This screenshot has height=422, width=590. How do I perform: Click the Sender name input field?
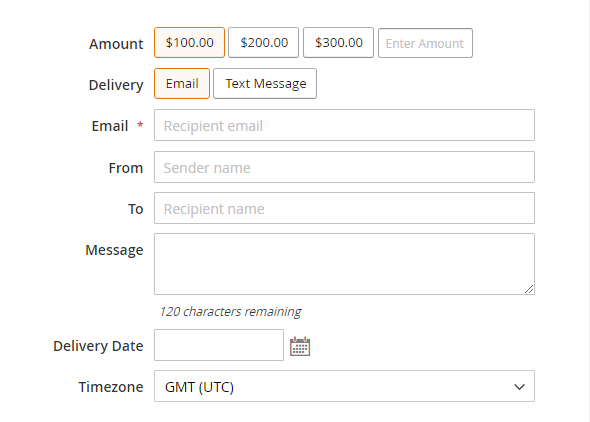tap(344, 167)
